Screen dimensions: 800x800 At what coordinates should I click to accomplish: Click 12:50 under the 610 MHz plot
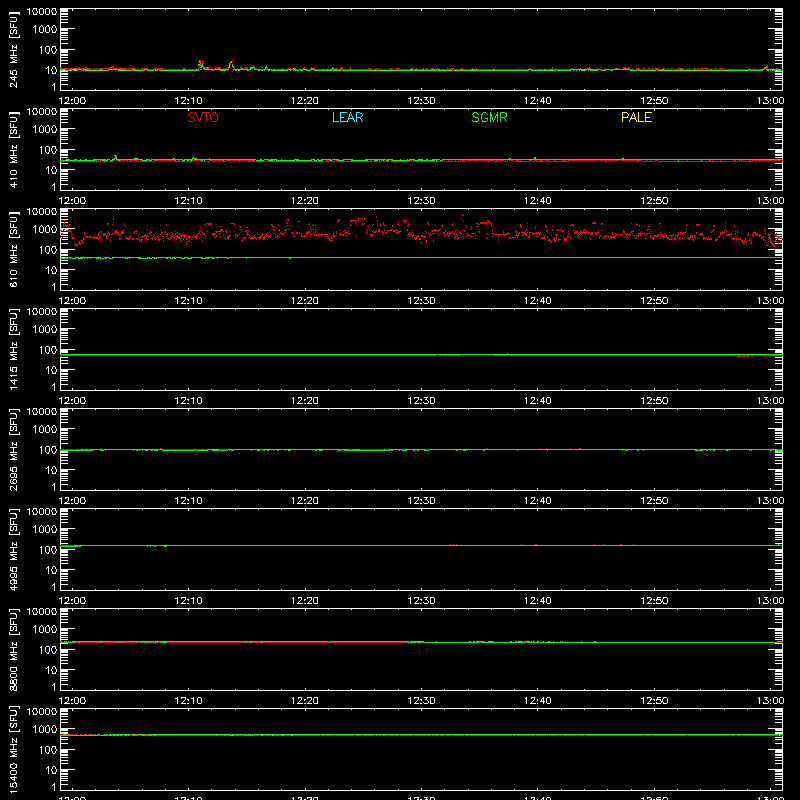click(654, 301)
